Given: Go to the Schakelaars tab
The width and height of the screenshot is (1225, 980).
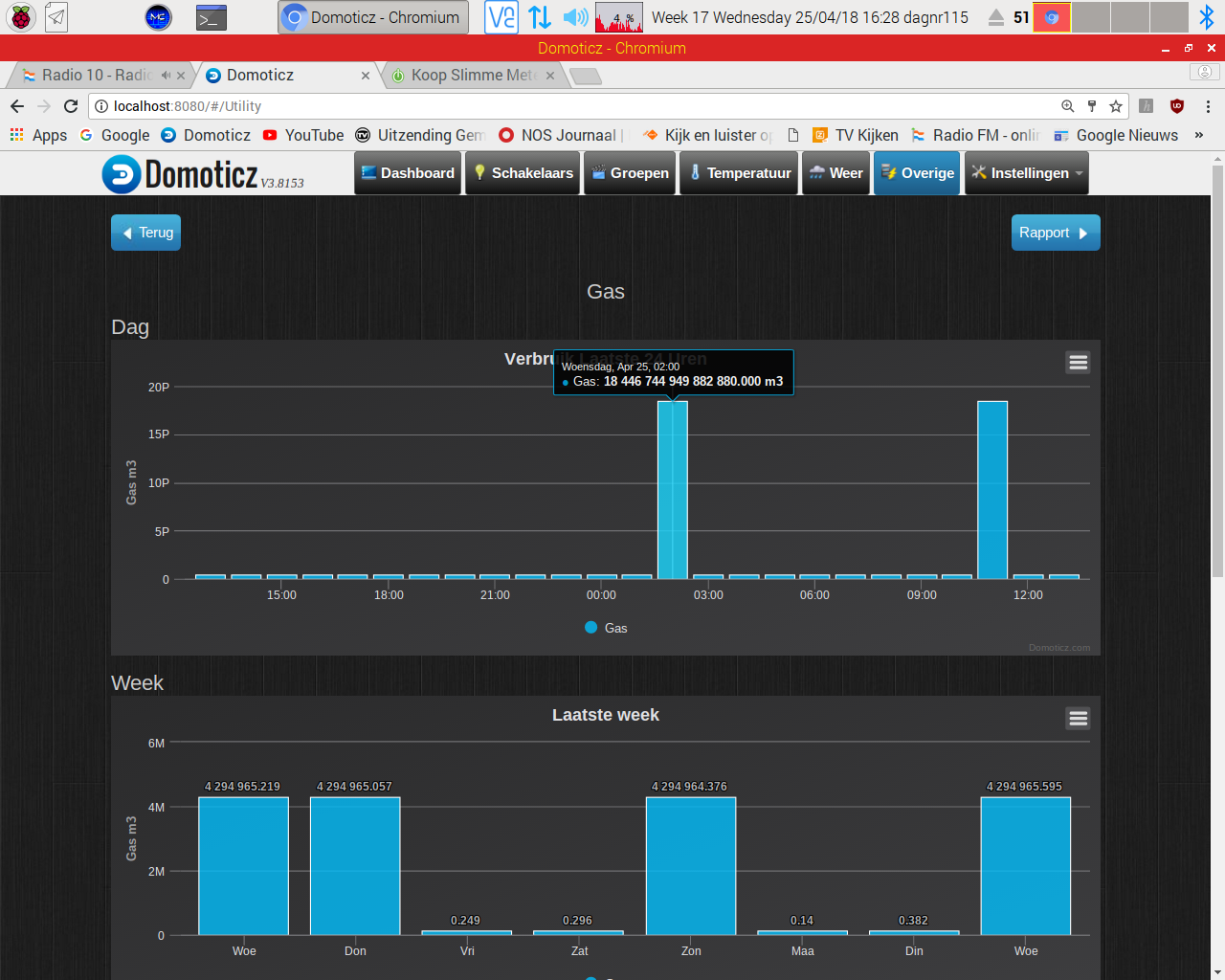Looking at the screenshot, I should (523, 173).
